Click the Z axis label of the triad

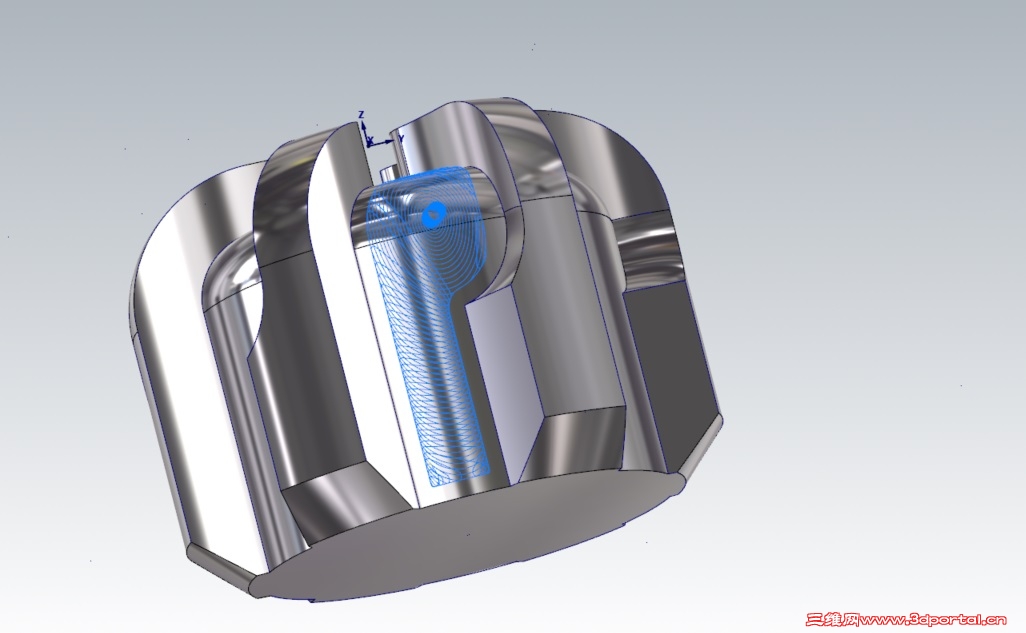pyautogui.click(x=361, y=115)
